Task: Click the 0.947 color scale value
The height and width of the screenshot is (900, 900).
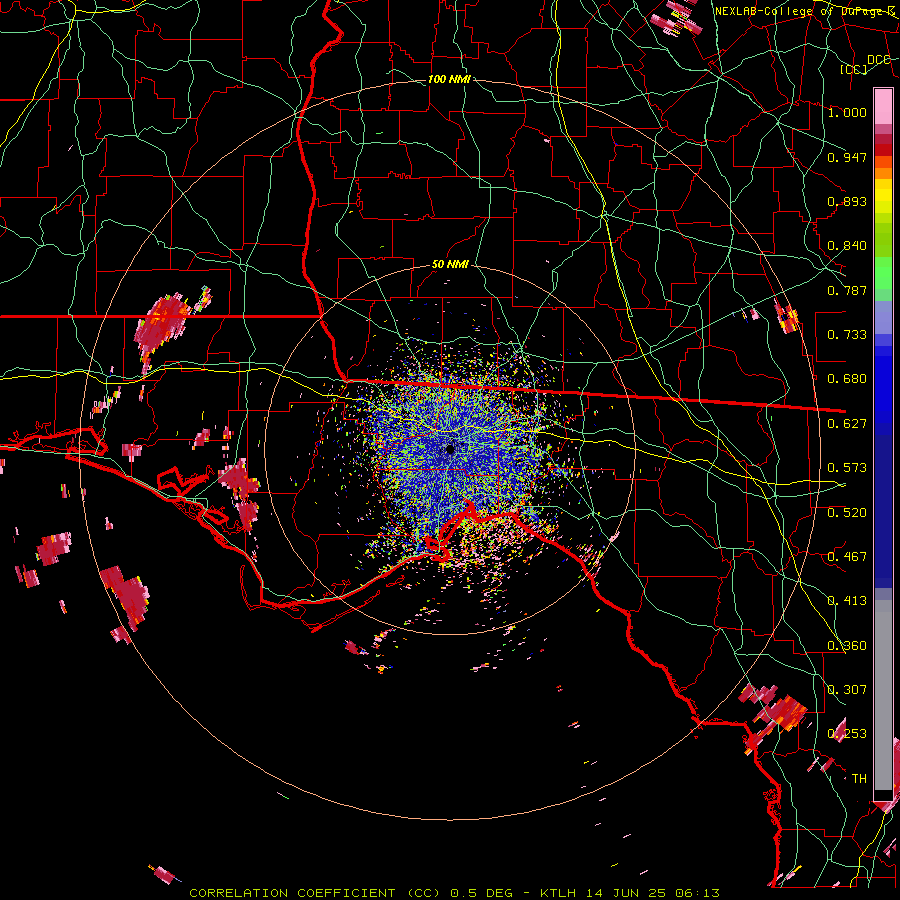Action: point(847,157)
